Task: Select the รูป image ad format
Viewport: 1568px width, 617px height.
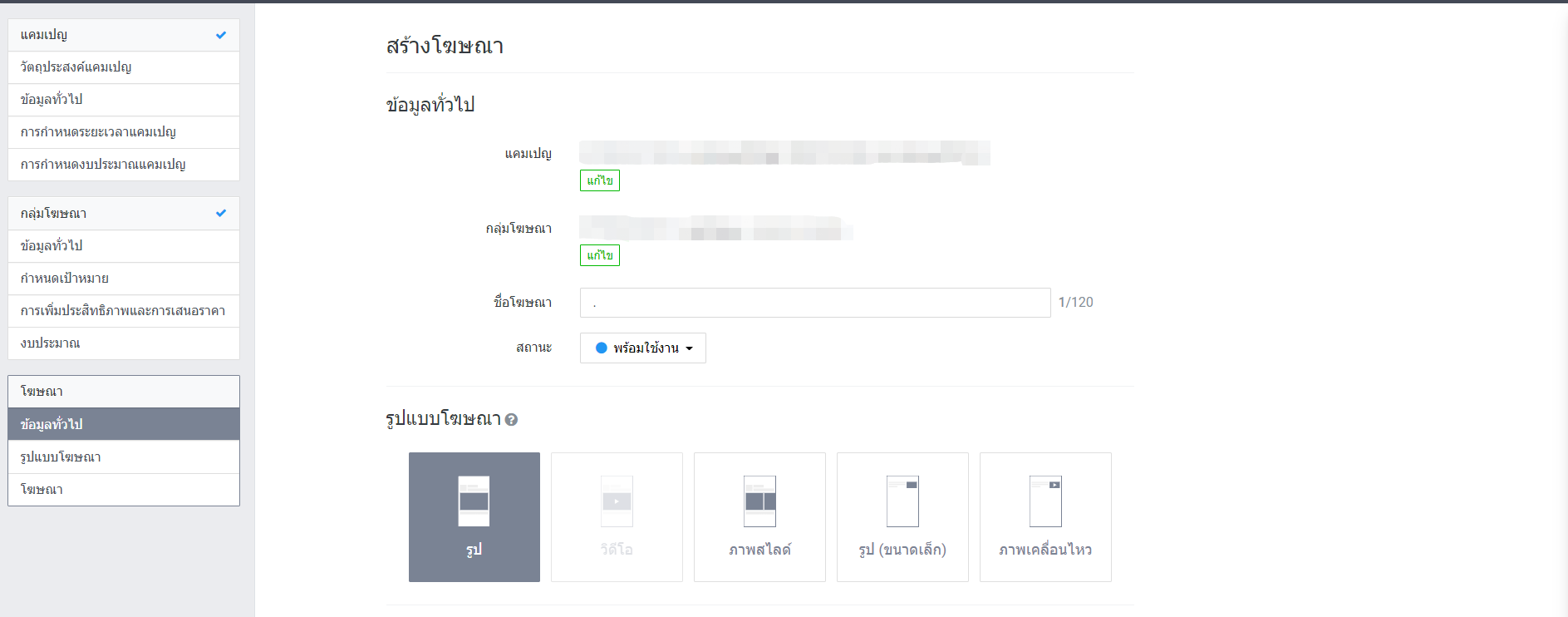Action: point(474,516)
